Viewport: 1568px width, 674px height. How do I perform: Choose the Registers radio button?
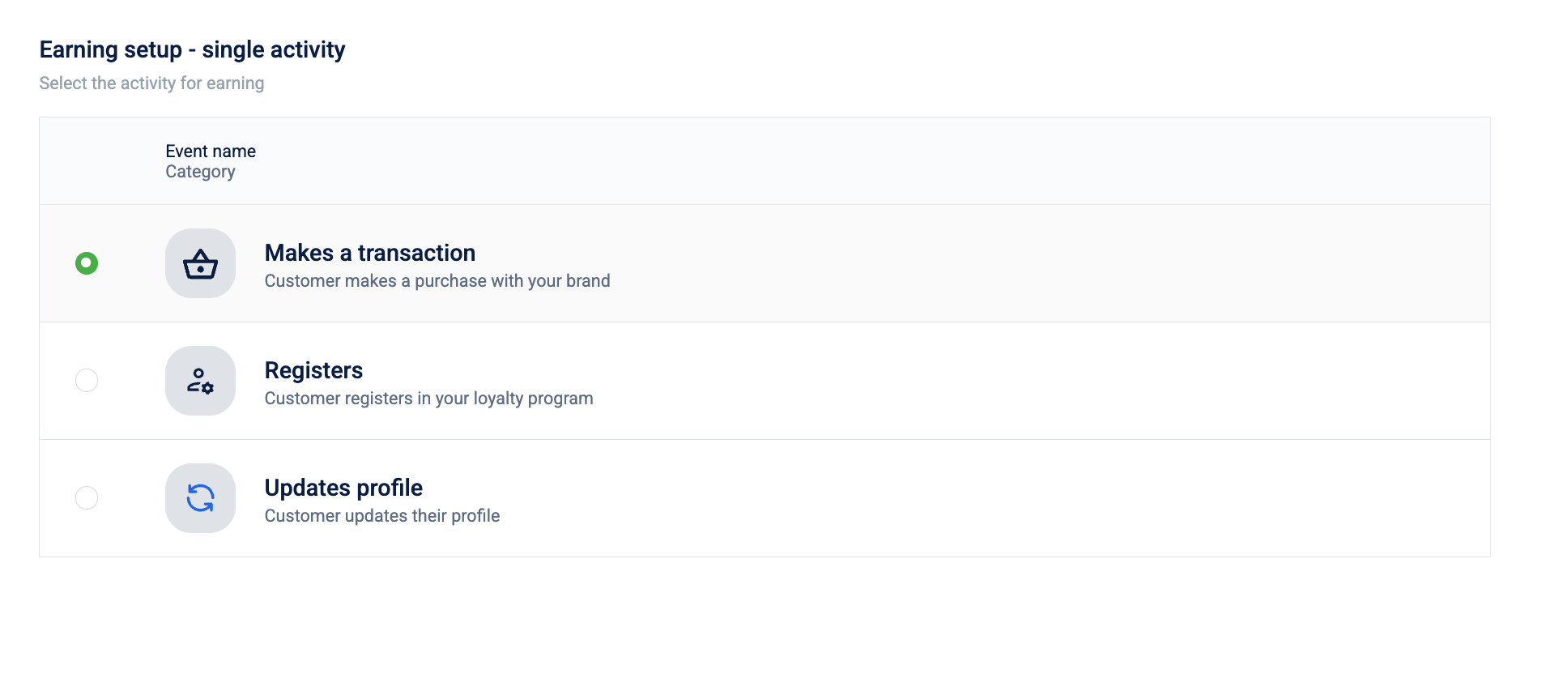point(87,380)
